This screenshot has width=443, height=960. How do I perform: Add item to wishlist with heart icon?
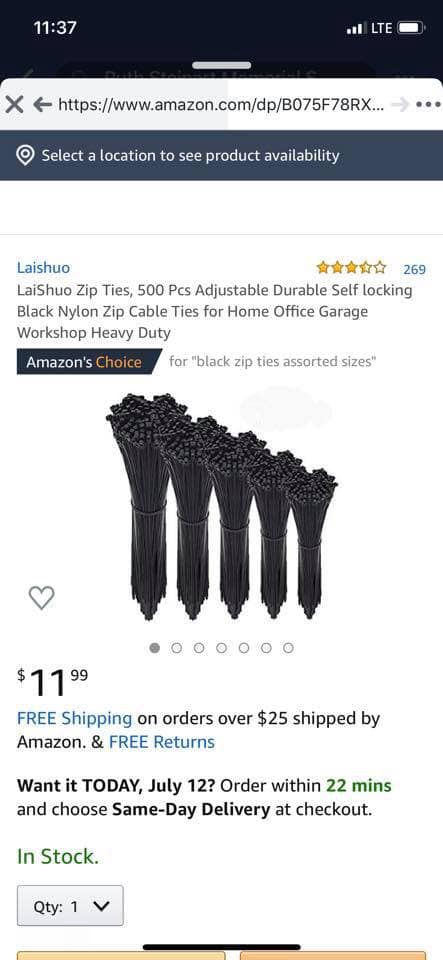point(42,597)
